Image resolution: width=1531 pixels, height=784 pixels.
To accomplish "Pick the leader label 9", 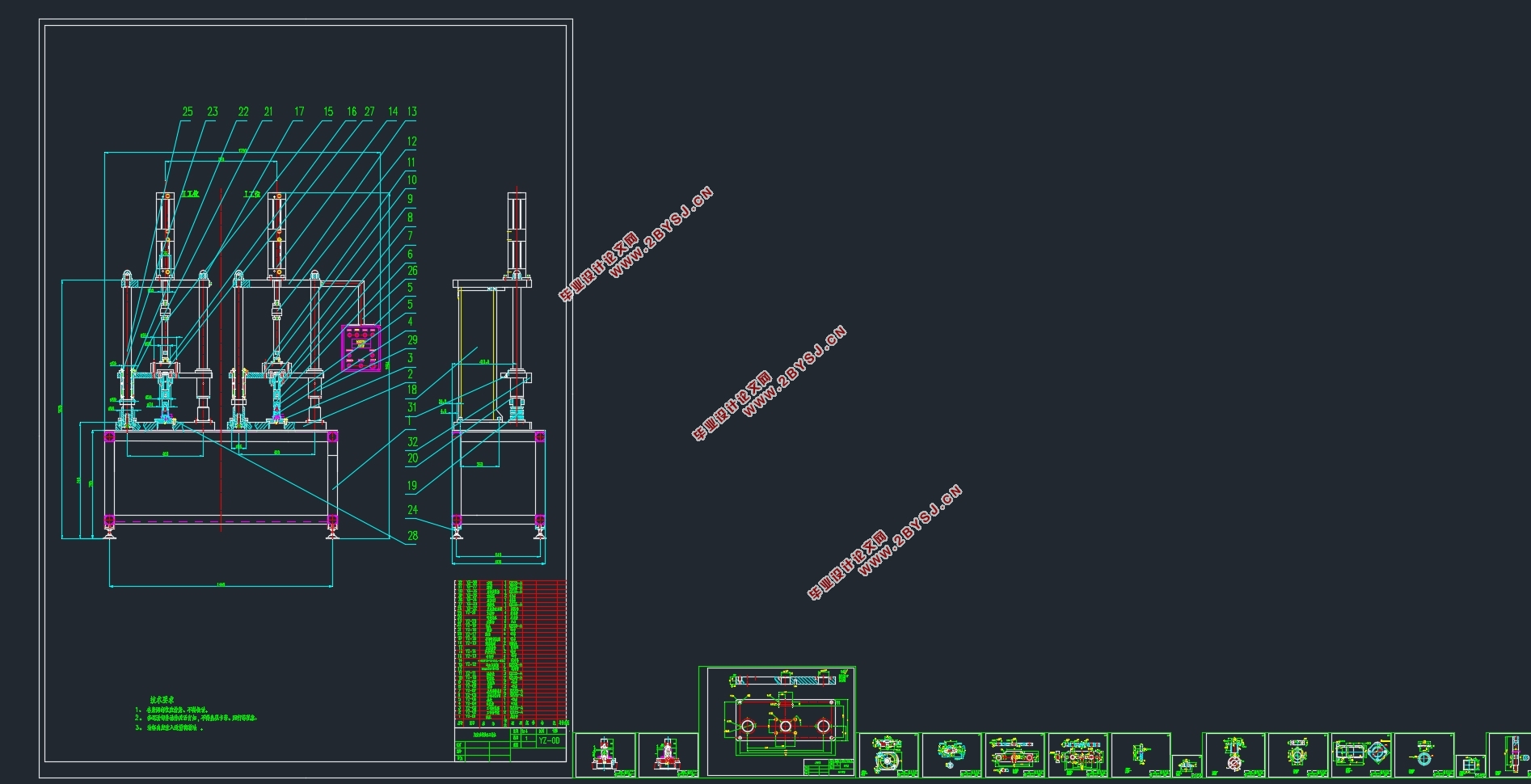I will tap(410, 199).
